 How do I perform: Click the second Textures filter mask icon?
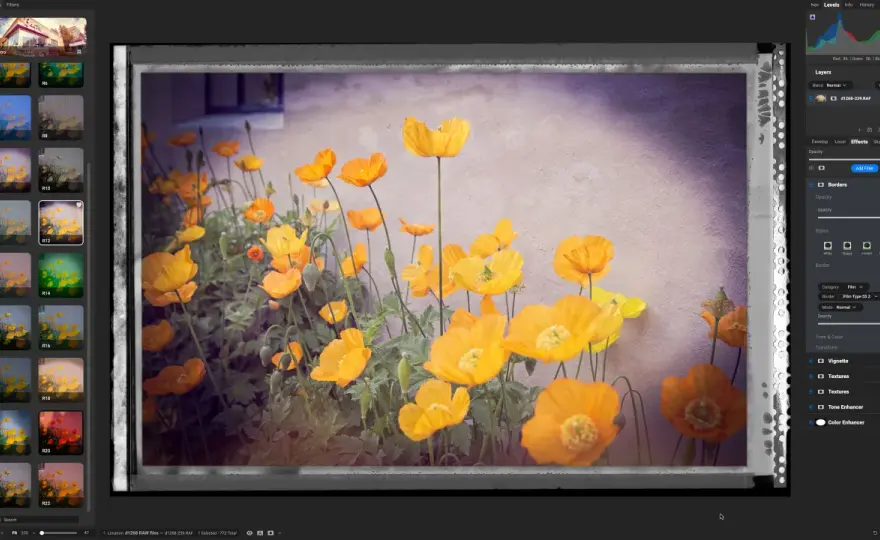[x=821, y=392]
